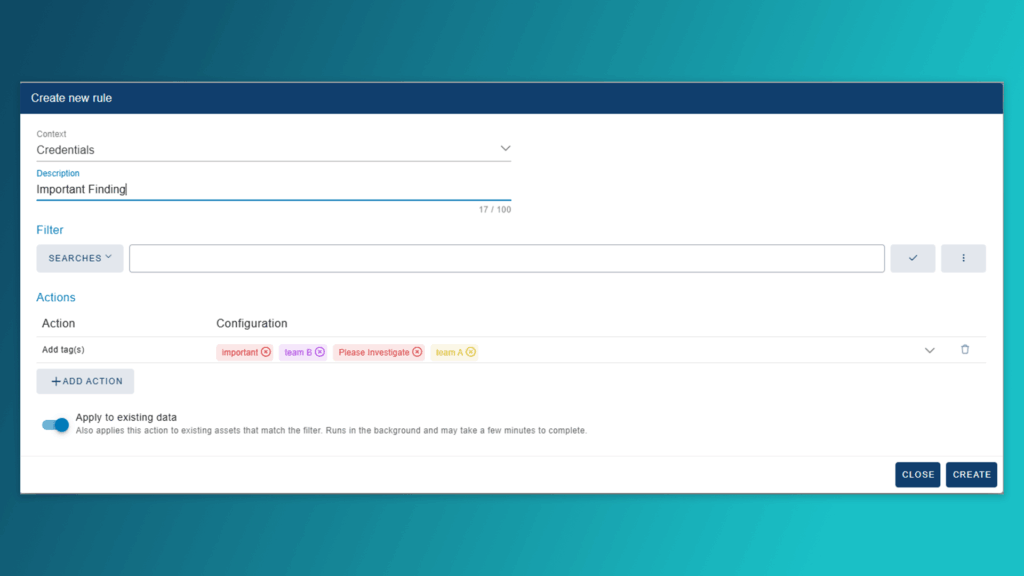Click the Add Action button
This screenshot has width=1024, height=576.
tap(85, 381)
